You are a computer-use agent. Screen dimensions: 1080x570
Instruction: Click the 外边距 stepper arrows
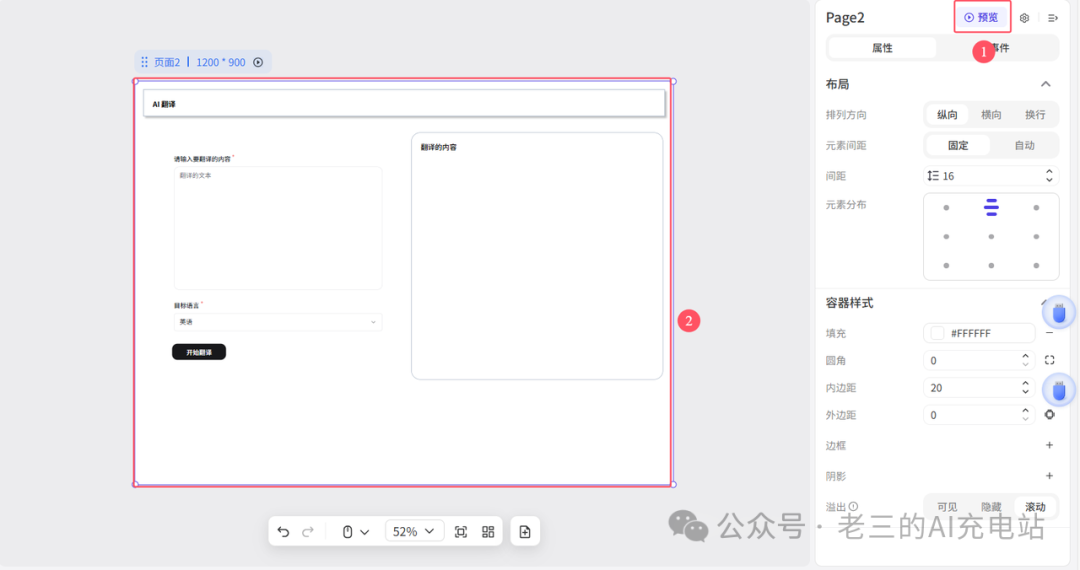[x=1026, y=415]
